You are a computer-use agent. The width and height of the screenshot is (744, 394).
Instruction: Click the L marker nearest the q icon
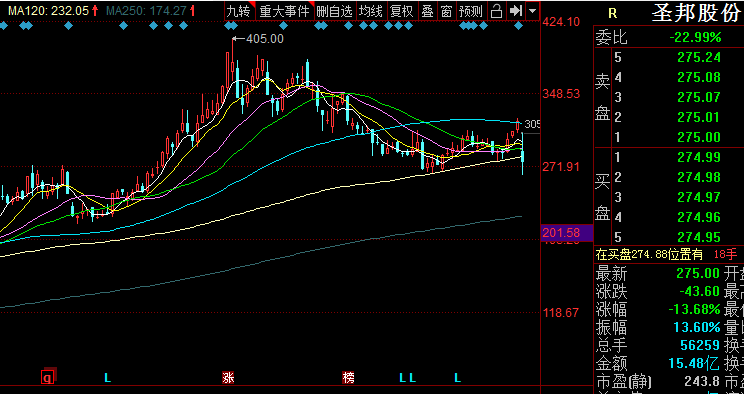click(108, 378)
